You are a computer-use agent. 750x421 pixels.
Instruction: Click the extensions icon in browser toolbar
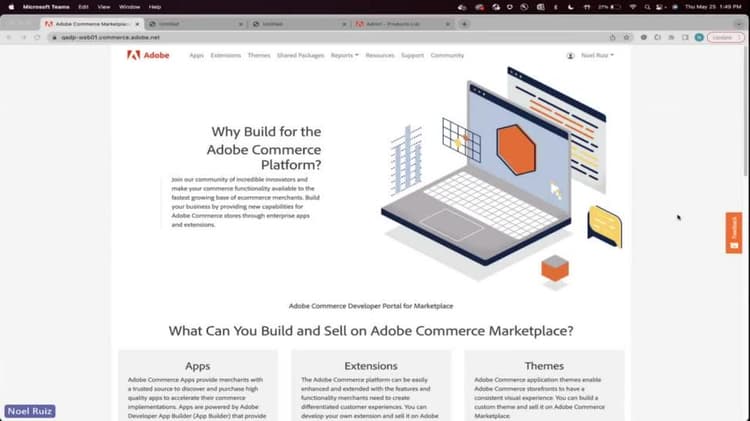tap(657, 37)
